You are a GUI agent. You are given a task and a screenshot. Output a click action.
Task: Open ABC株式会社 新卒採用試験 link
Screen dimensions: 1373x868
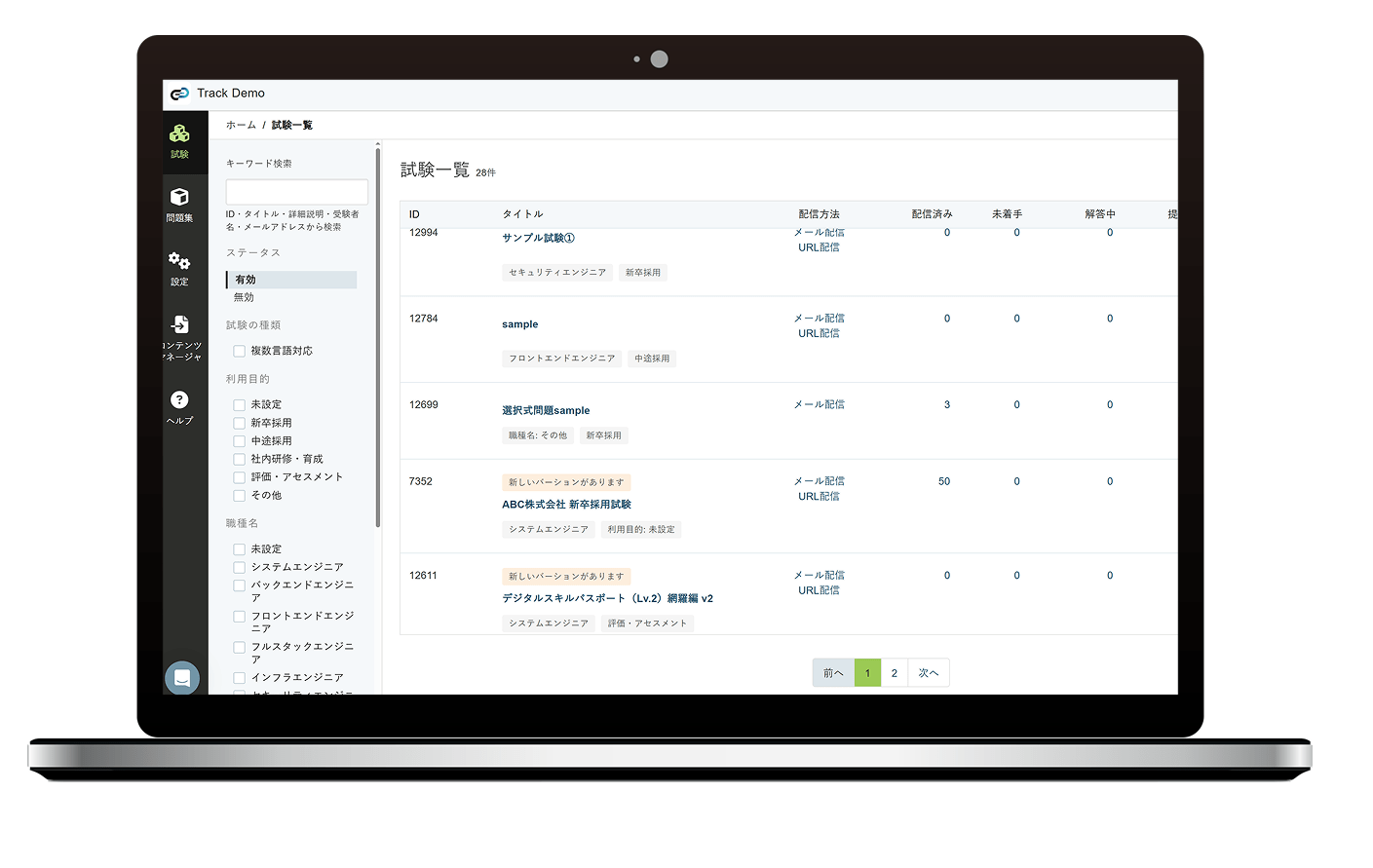566,505
